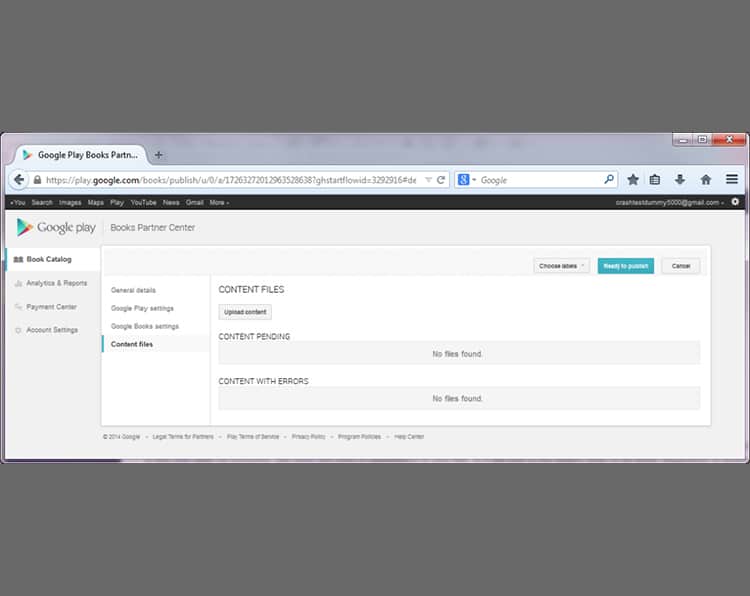Open Help Center footer link
This screenshot has width=750, height=596.
[x=409, y=437]
